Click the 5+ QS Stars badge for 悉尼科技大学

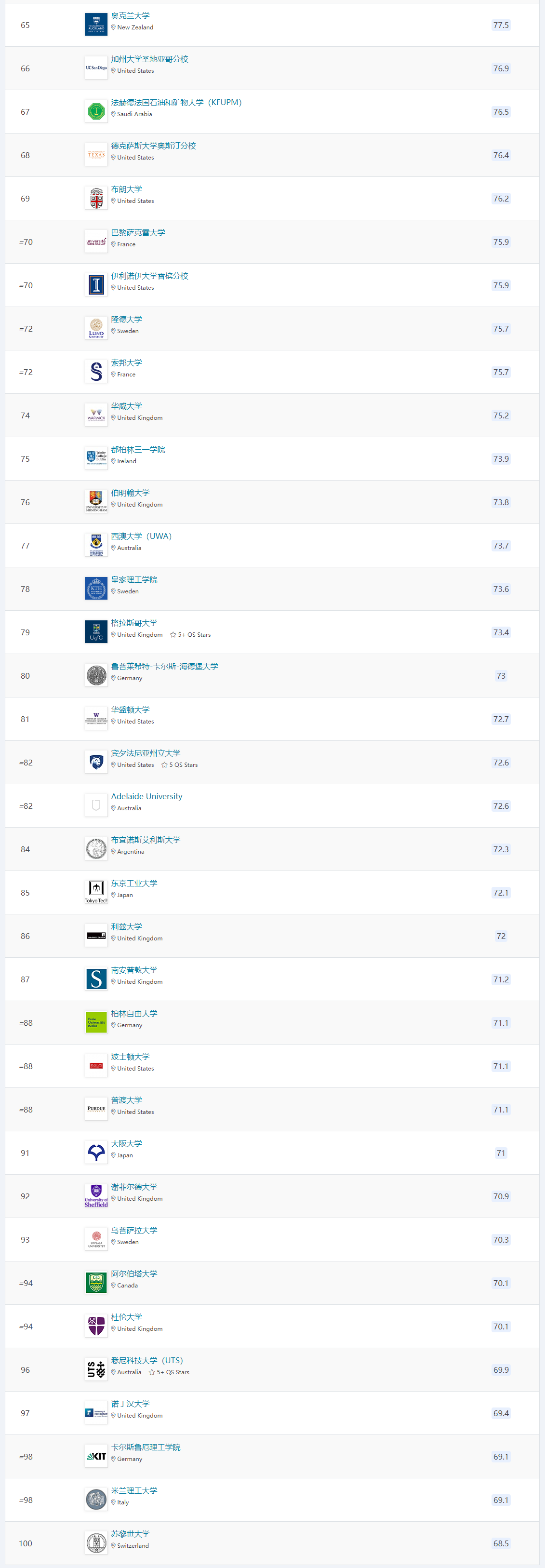click(169, 1372)
